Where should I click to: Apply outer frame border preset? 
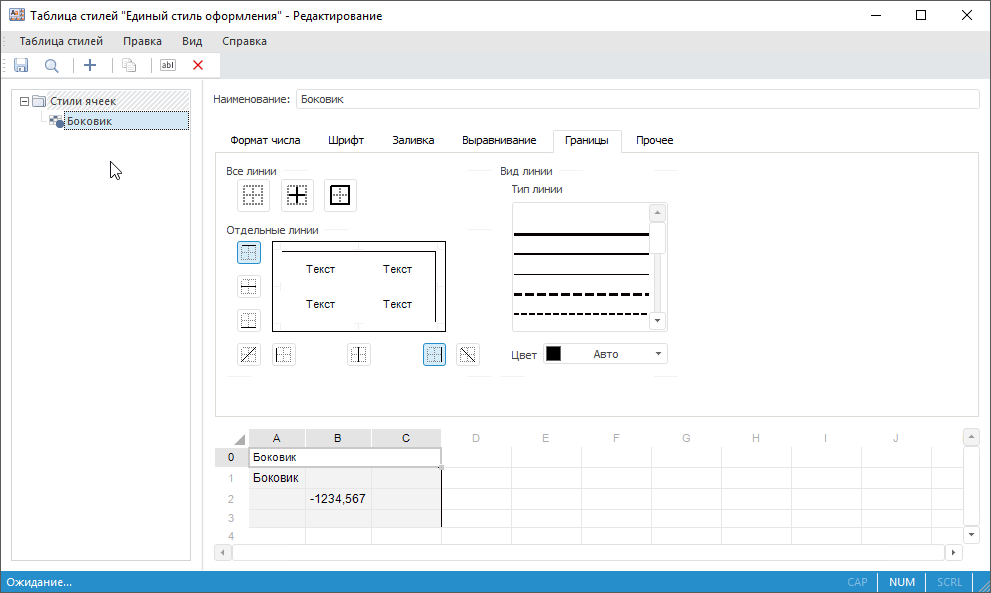340,196
